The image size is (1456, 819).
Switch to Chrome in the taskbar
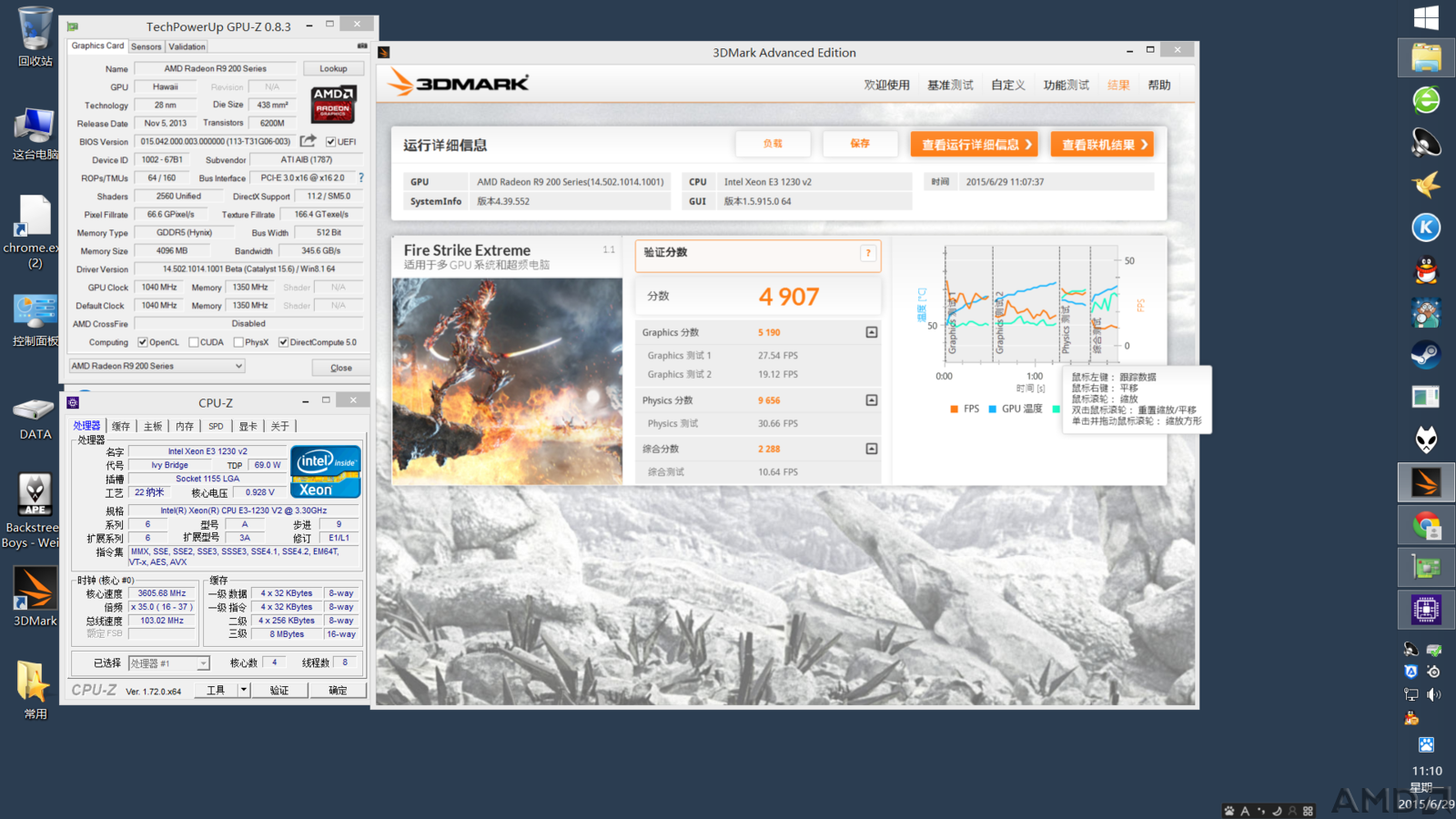1426,525
